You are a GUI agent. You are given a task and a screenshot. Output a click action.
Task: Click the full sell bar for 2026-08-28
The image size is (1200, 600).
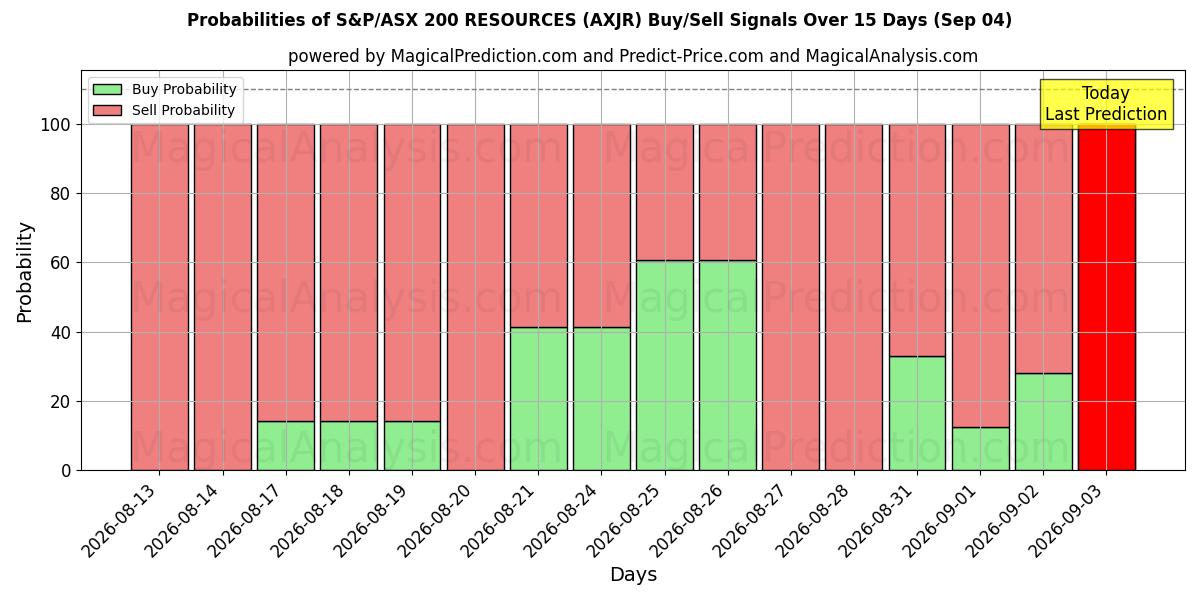854,297
